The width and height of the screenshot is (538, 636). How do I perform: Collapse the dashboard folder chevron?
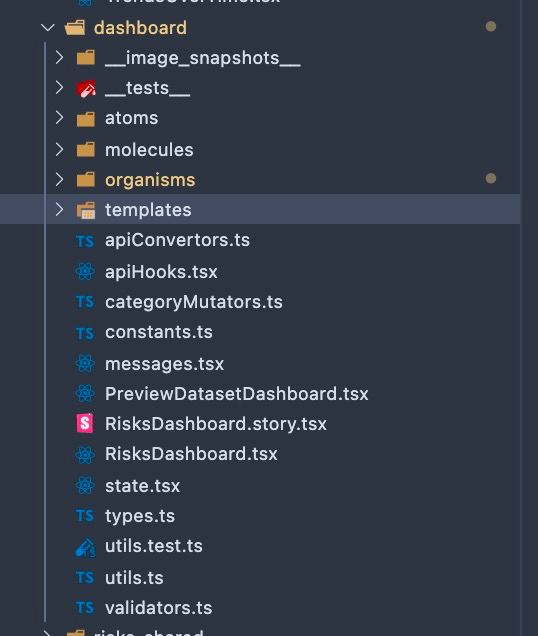tap(48, 28)
